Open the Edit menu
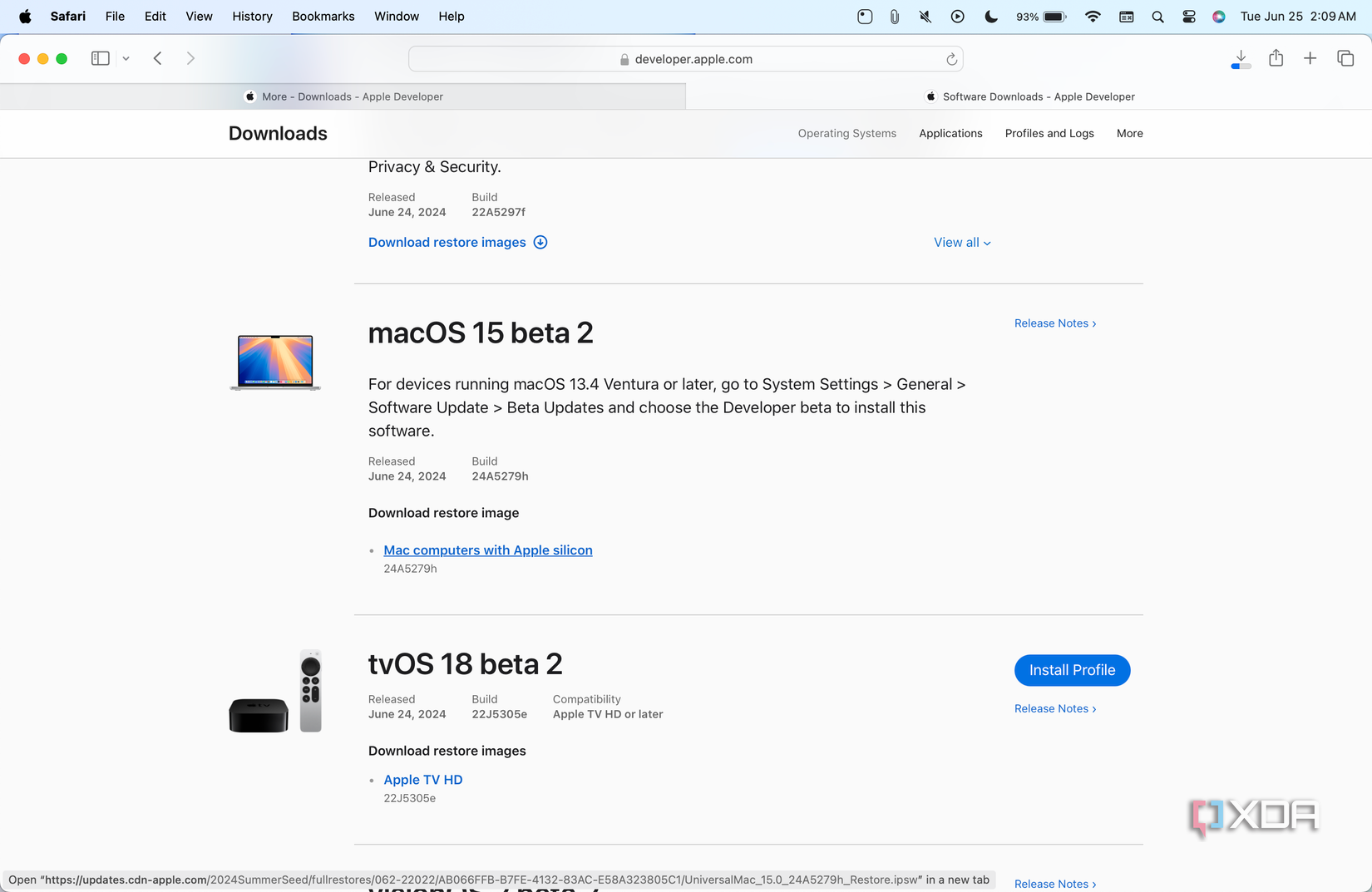Screen dimensions: 1372x892 (x=155, y=17)
